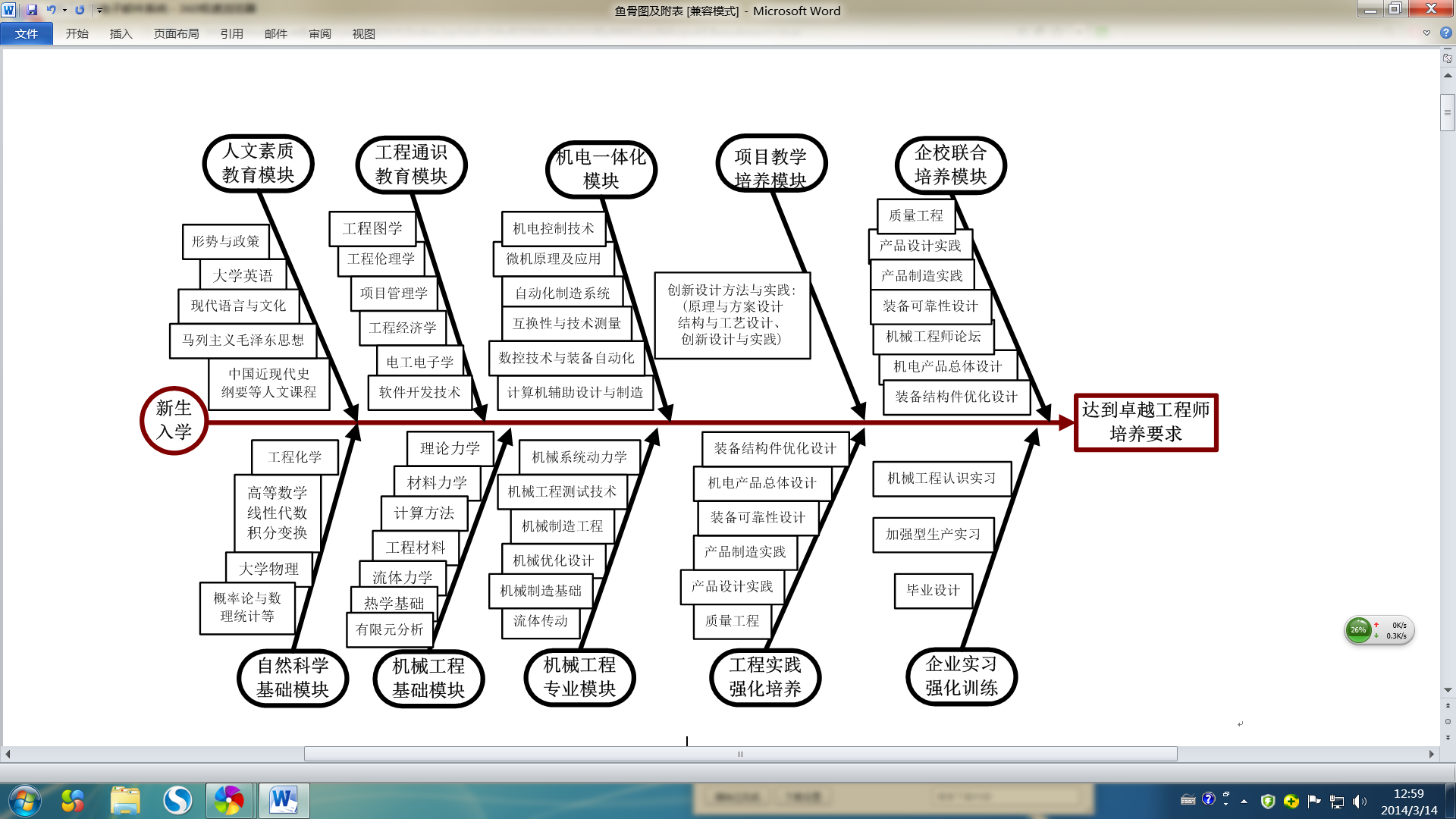1456x819 pixels.
Task: Click the vertical scrollbar down arrow
Action: click(1448, 690)
